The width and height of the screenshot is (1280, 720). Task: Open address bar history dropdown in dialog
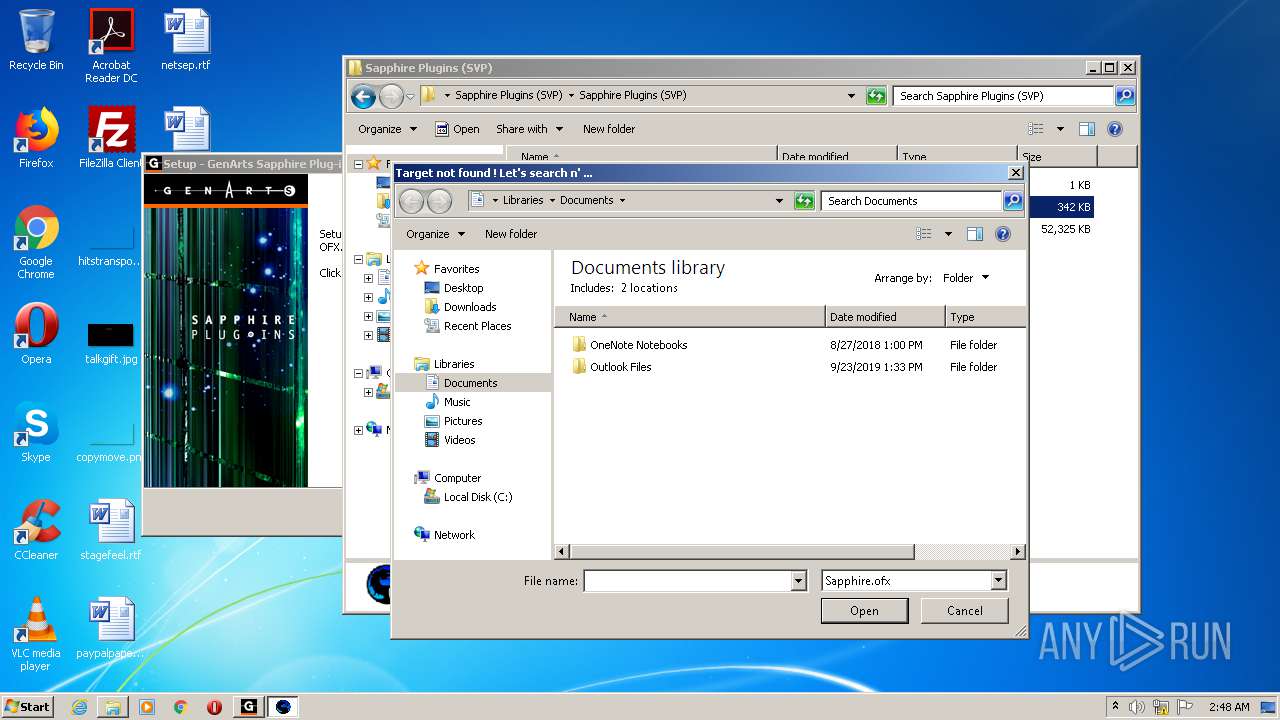point(780,201)
